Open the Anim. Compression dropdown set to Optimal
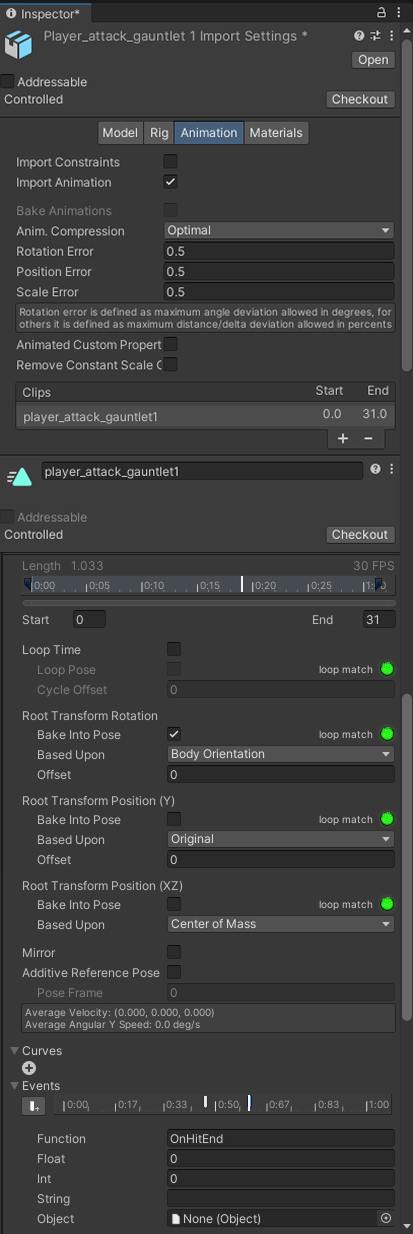The width and height of the screenshot is (413, 1234). (x=279, y=230)
